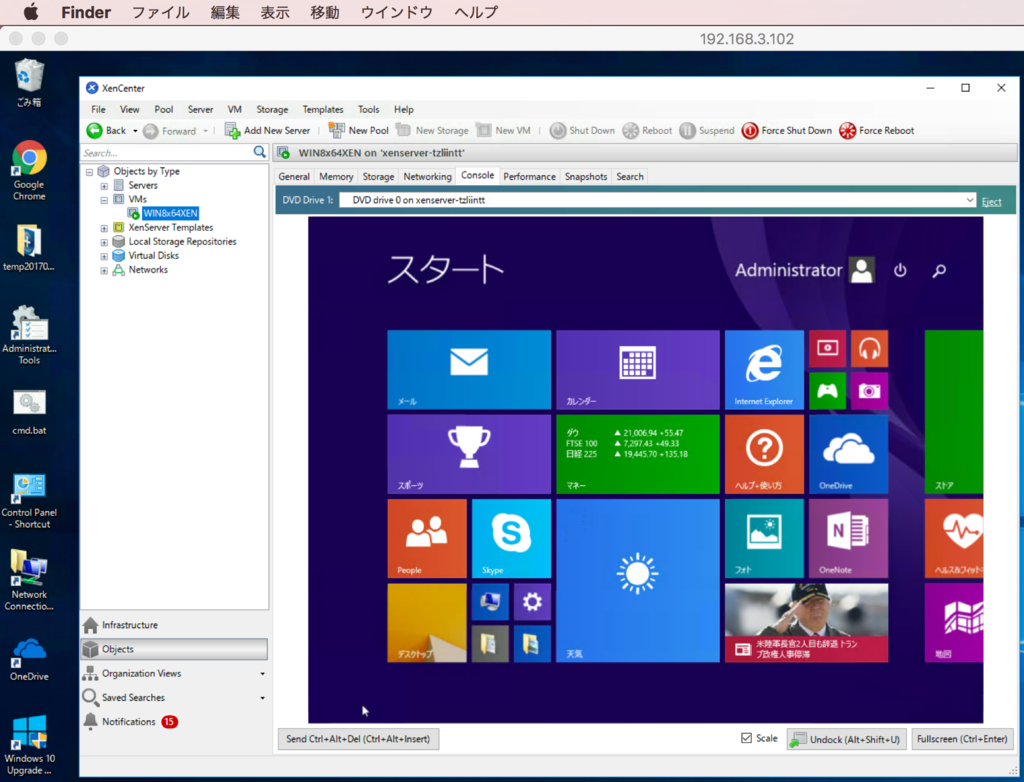Screen dimensions: 1024x782
Task: Open the Recycle Bin desktop icon
Action: tap(29, 83)
